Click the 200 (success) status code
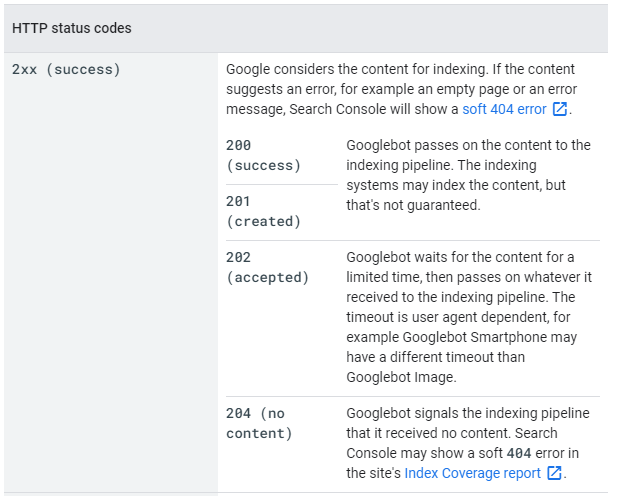 (263, 155)
